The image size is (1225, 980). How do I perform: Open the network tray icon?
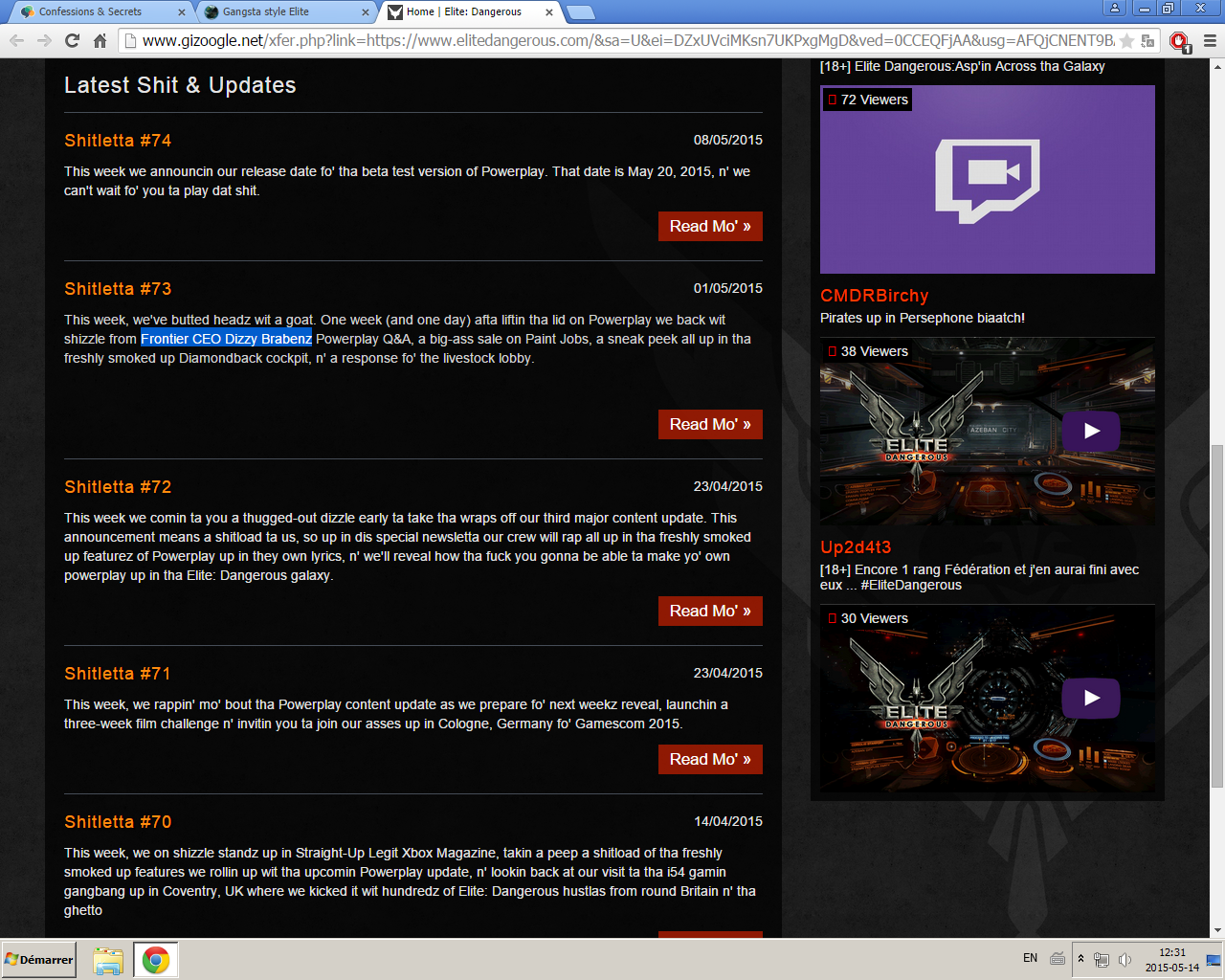click(x=1102, y=959)
